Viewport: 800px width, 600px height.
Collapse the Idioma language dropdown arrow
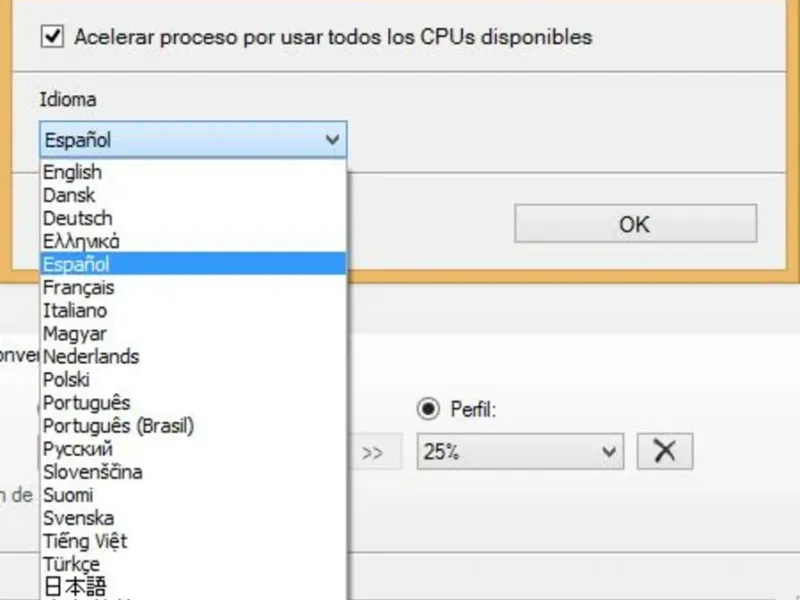coord(333,141)
